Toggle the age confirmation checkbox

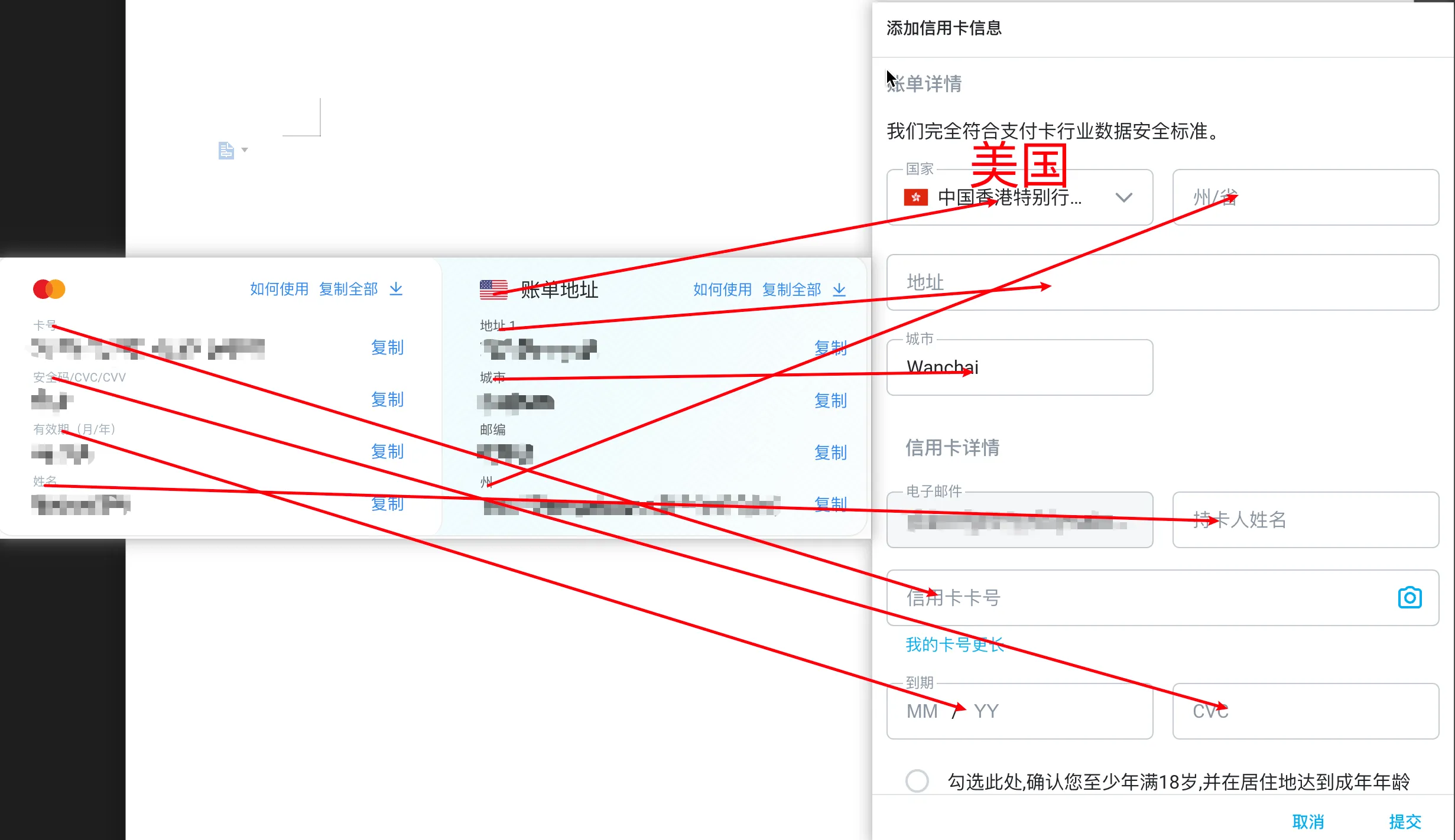[x=917, y=781]
